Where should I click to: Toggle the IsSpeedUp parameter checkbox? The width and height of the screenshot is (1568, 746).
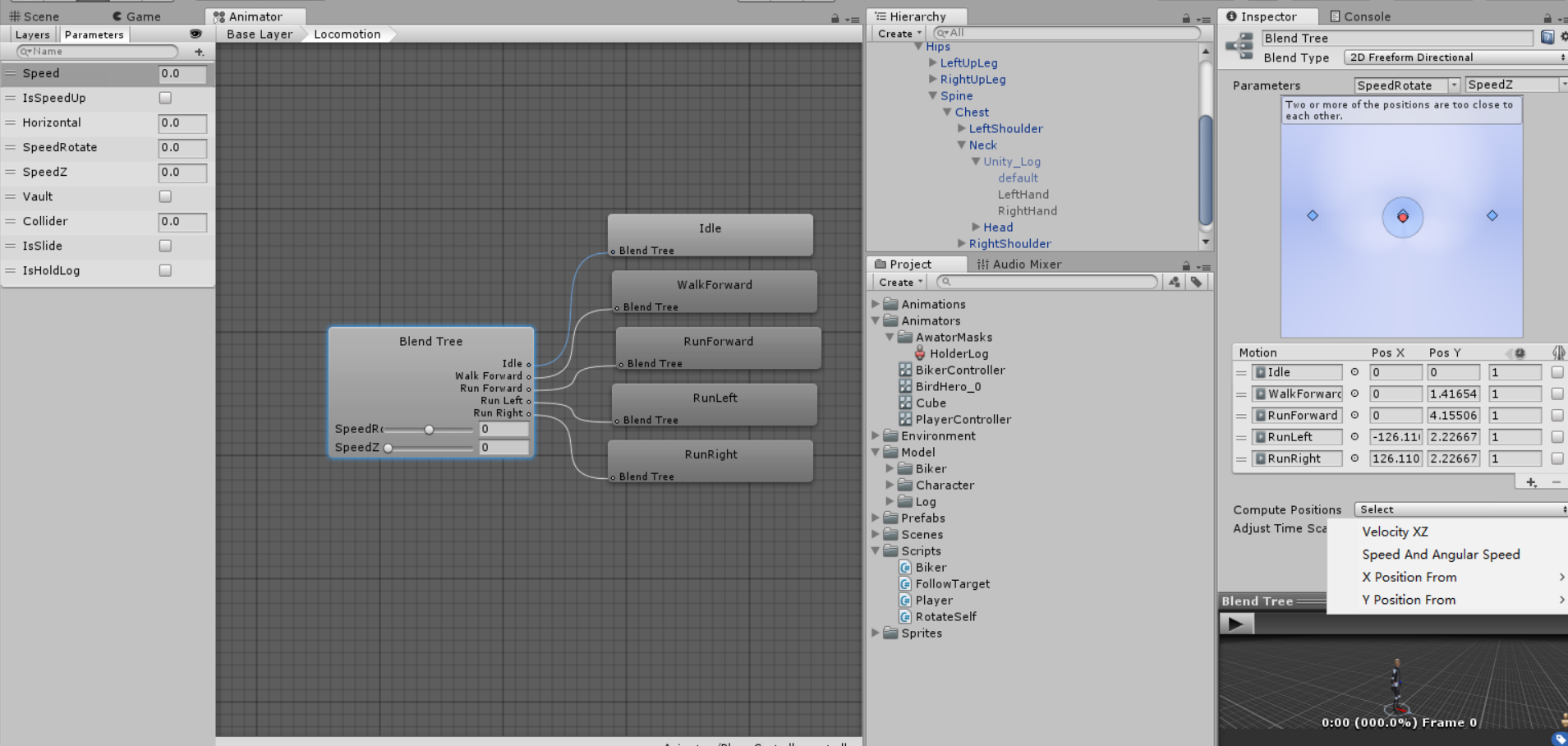click(x=164, y=98)
